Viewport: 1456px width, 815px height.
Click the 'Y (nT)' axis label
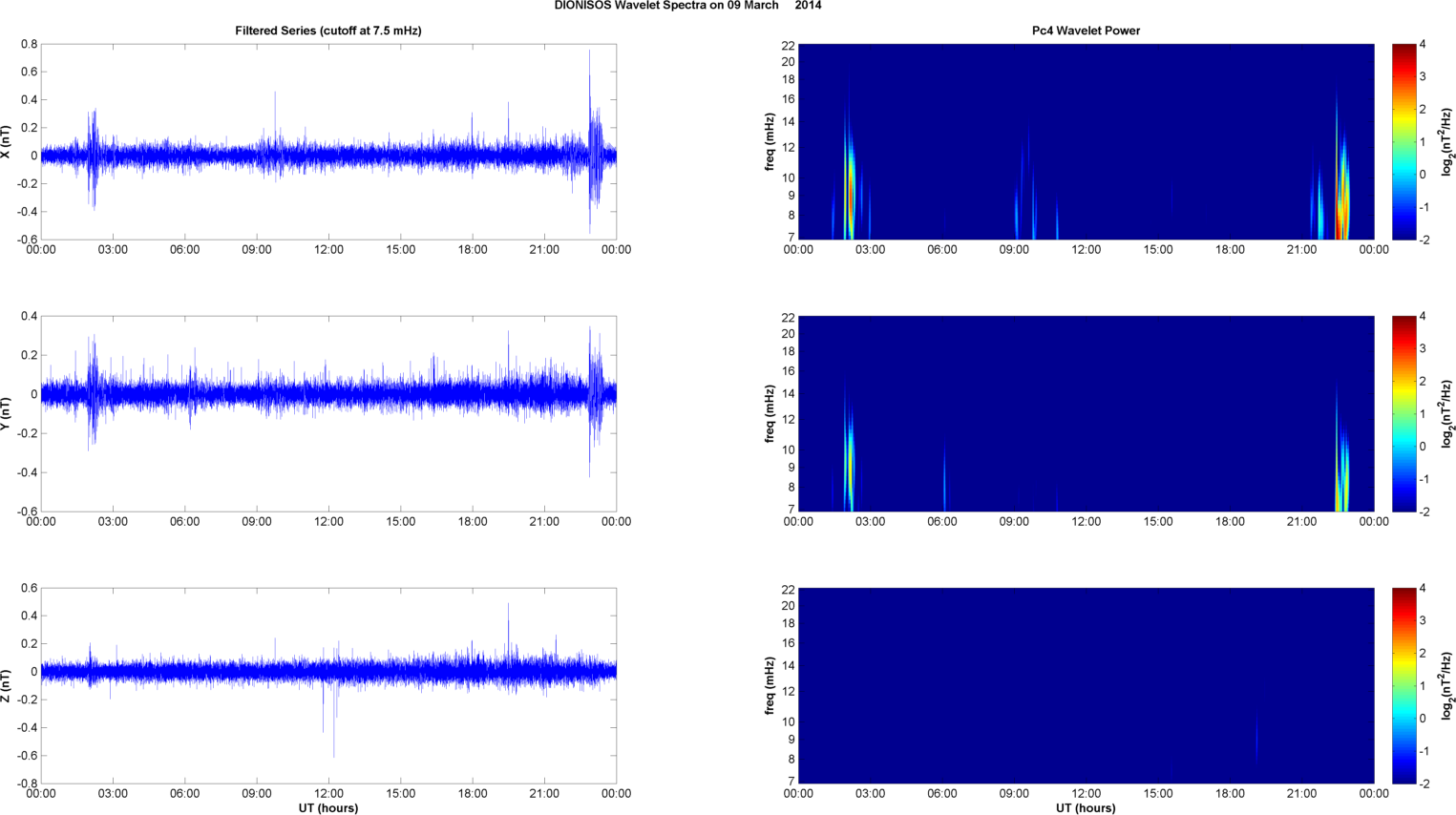pyautogui.click(x=6, y=413)
